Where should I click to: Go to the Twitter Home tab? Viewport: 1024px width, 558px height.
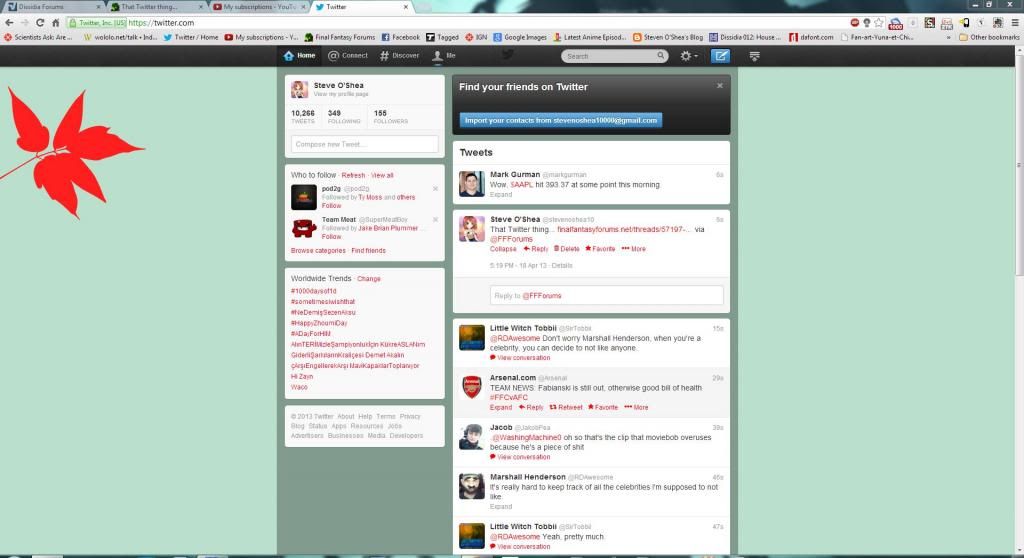pos(300,56)
